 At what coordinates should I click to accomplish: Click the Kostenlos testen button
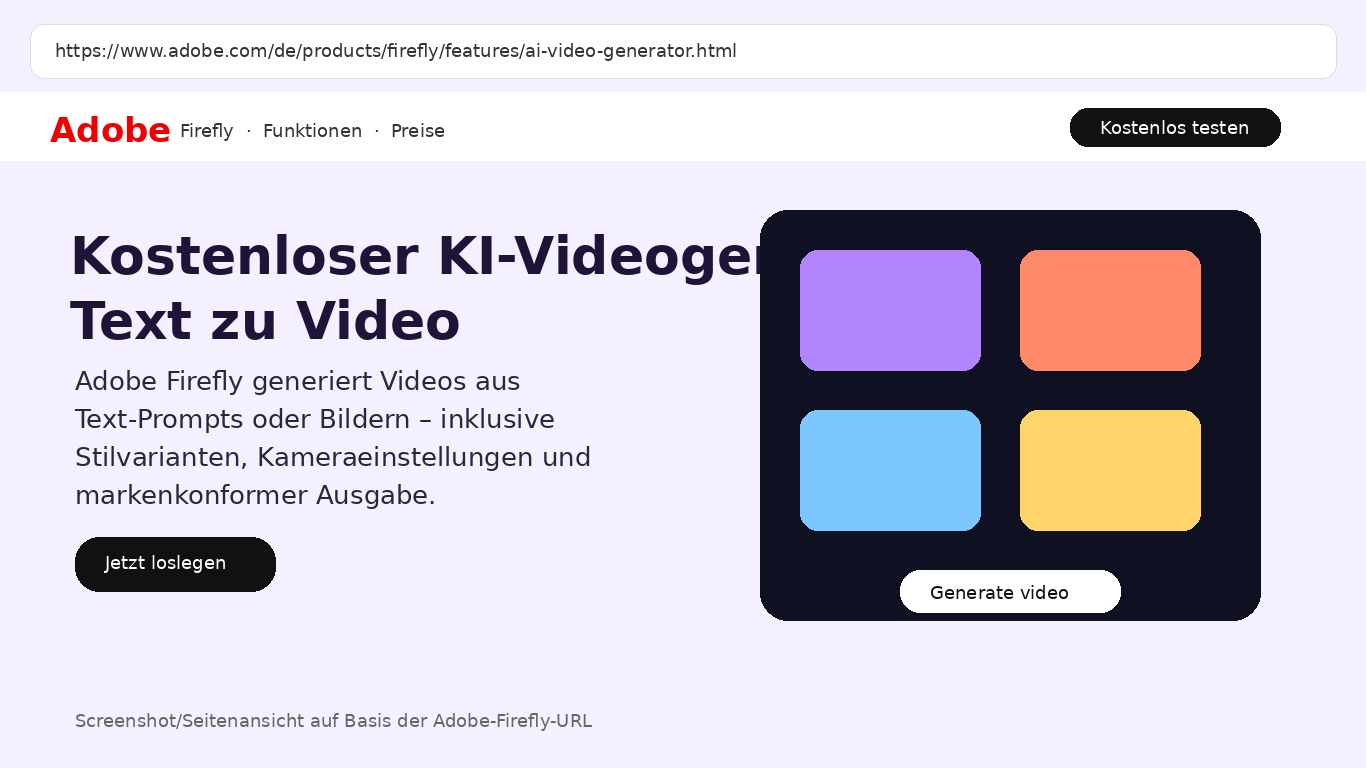point(1175,128)
